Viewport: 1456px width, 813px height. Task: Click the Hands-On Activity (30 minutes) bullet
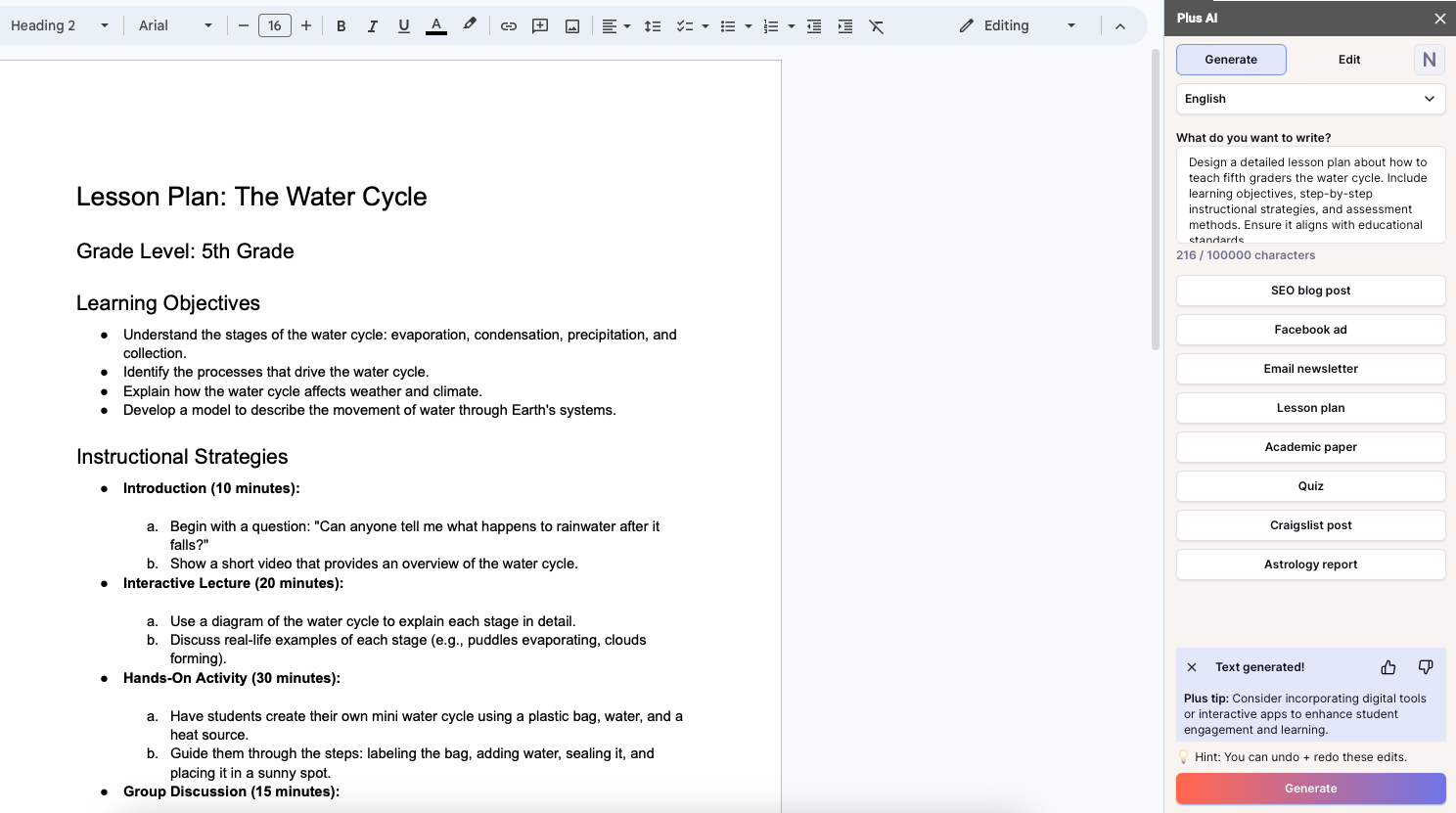point(232,678)
